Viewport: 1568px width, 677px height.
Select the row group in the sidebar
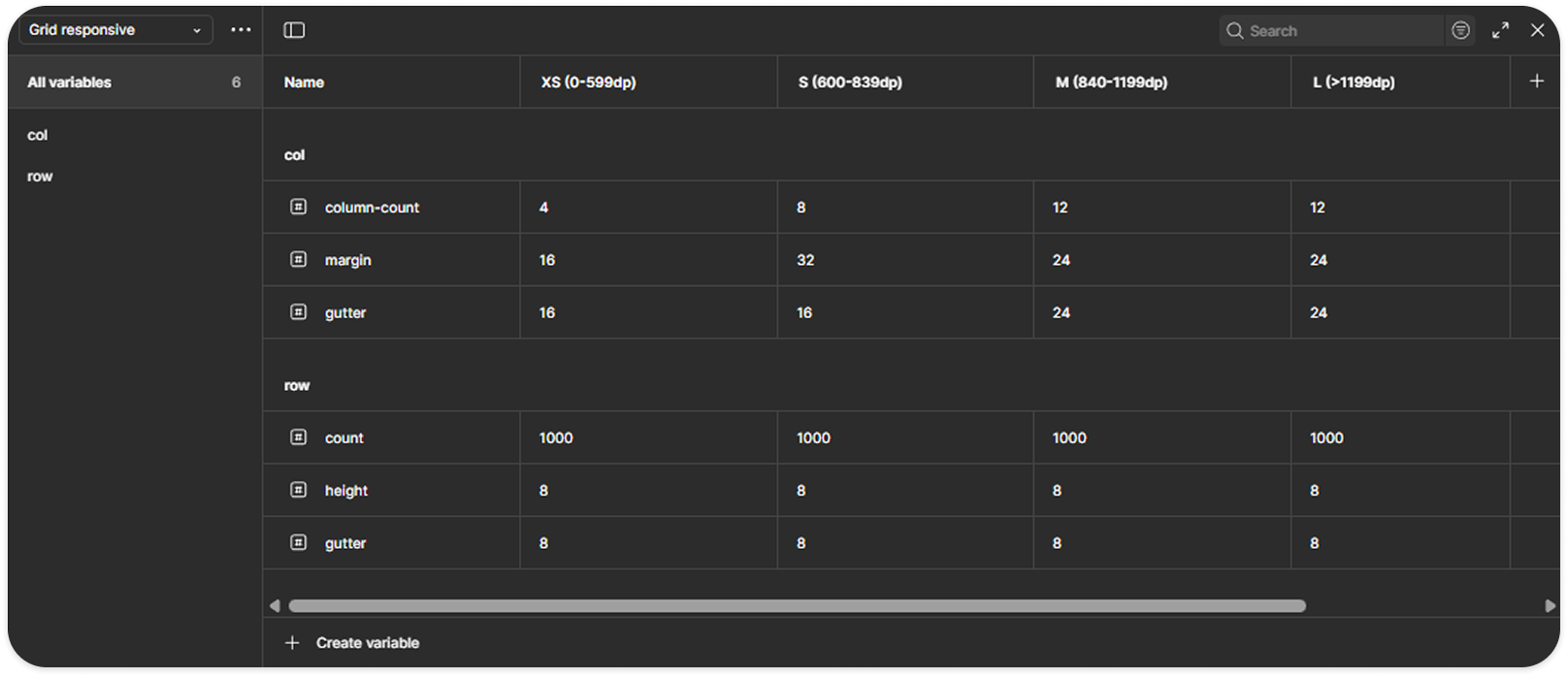(40, 176)
